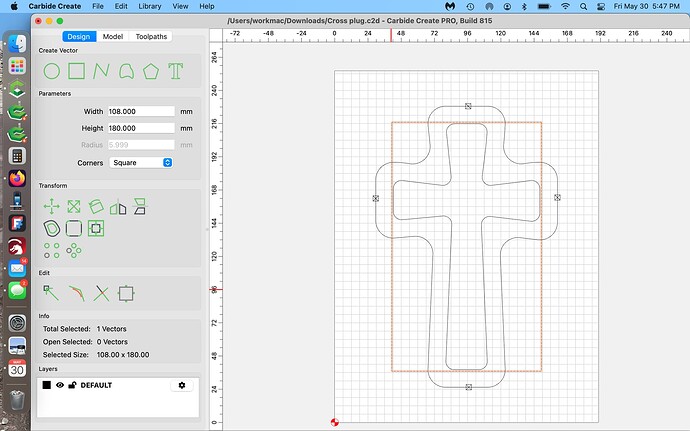Image resolution: width=690 pixels, height=431 pixels.
Task: Open the Help menu
Action: (x=207, y=6)
